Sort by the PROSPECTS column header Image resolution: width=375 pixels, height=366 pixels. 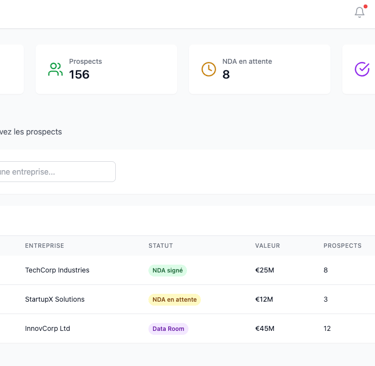coord(342,246)
